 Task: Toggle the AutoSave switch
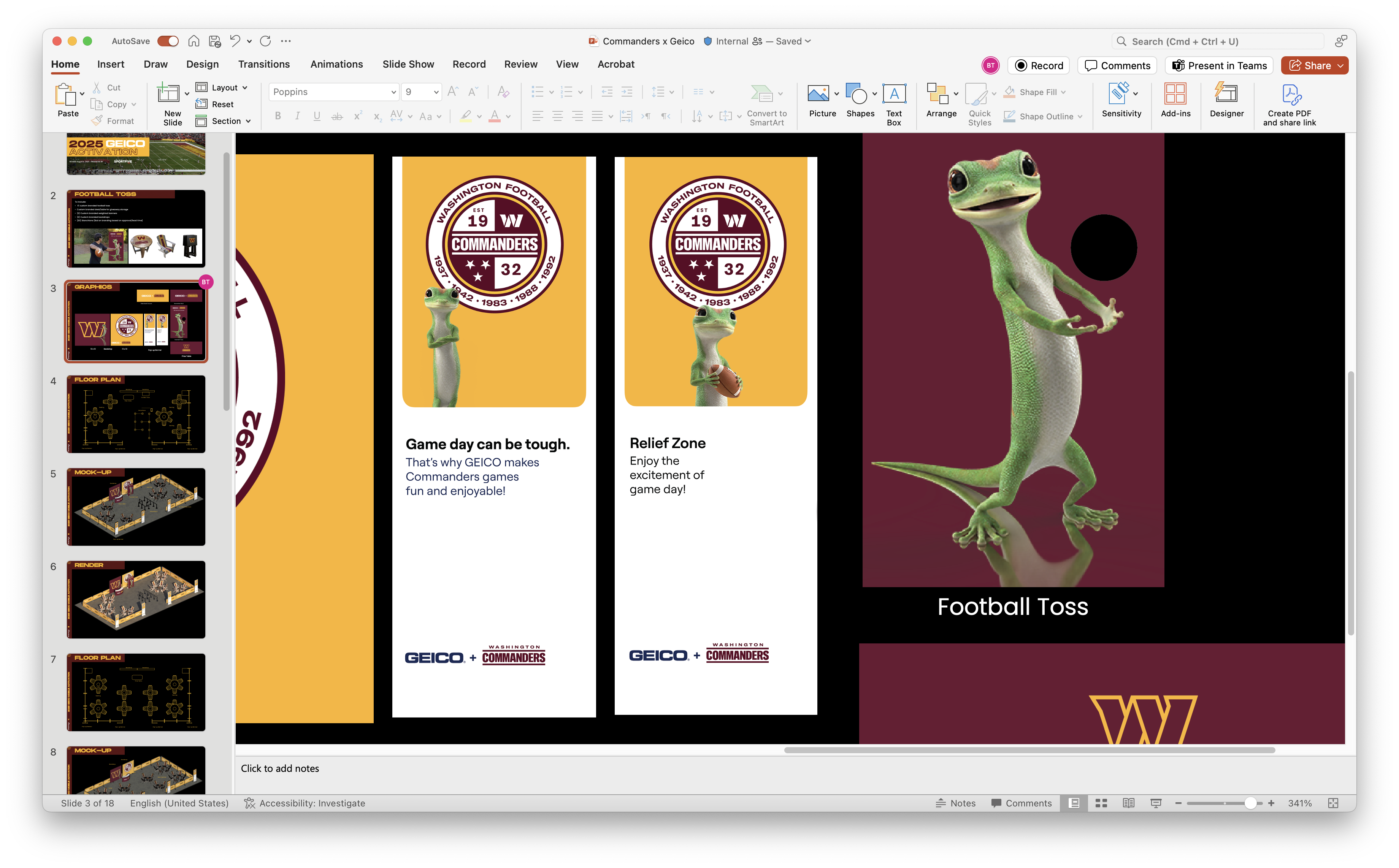[x=168, y=41]
